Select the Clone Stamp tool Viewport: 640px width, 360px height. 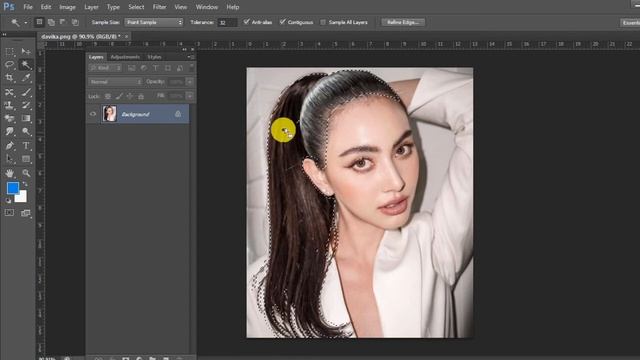coord(9,105)
